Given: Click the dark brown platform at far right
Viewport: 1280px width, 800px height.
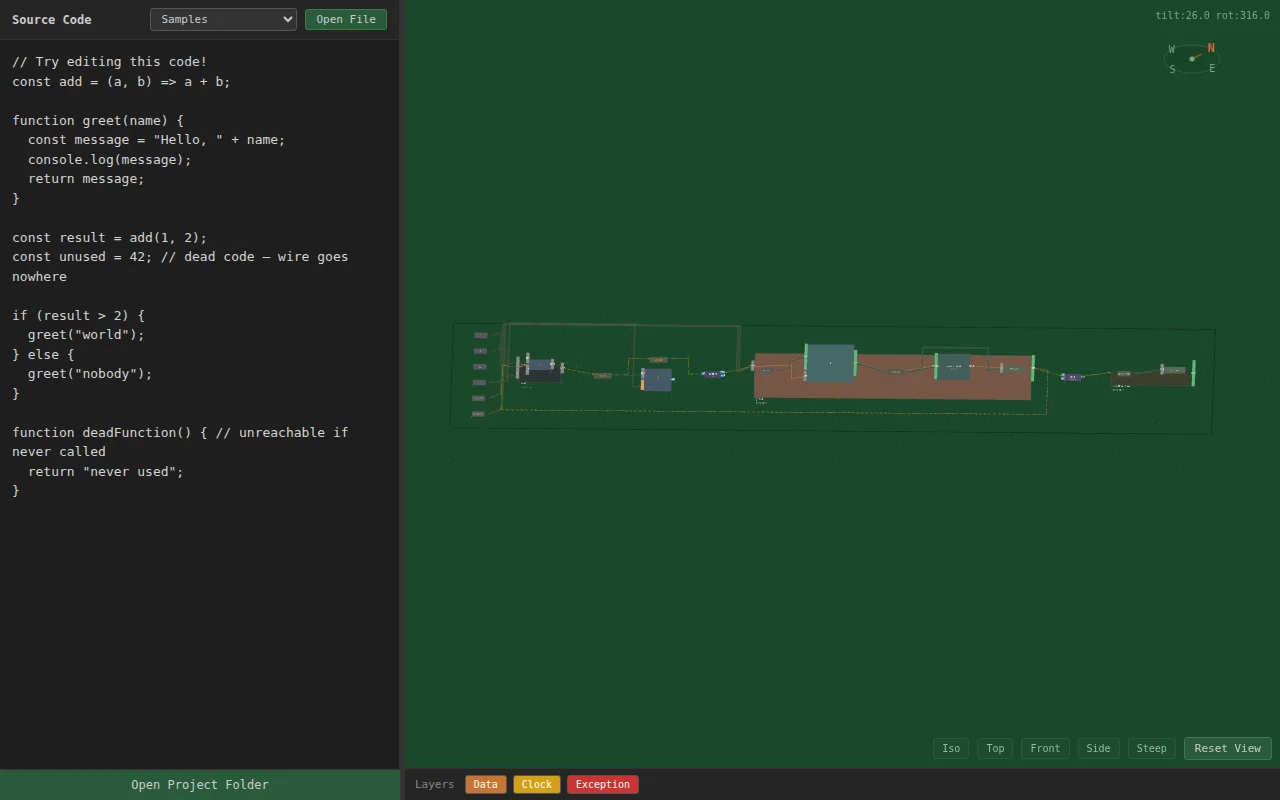Looking at the screenshot, I should pos(1151,379).
